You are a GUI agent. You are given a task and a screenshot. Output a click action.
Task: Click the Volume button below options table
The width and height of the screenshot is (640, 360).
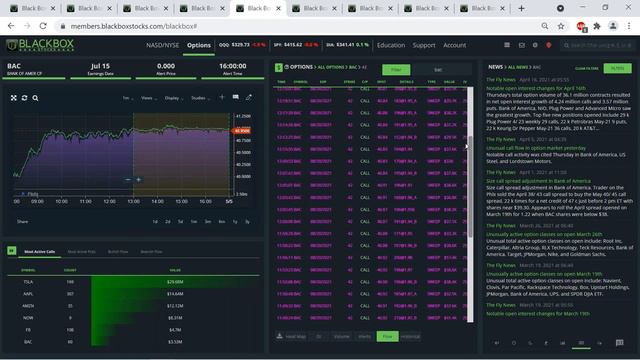pyautogui.click(x=342, y=336)
